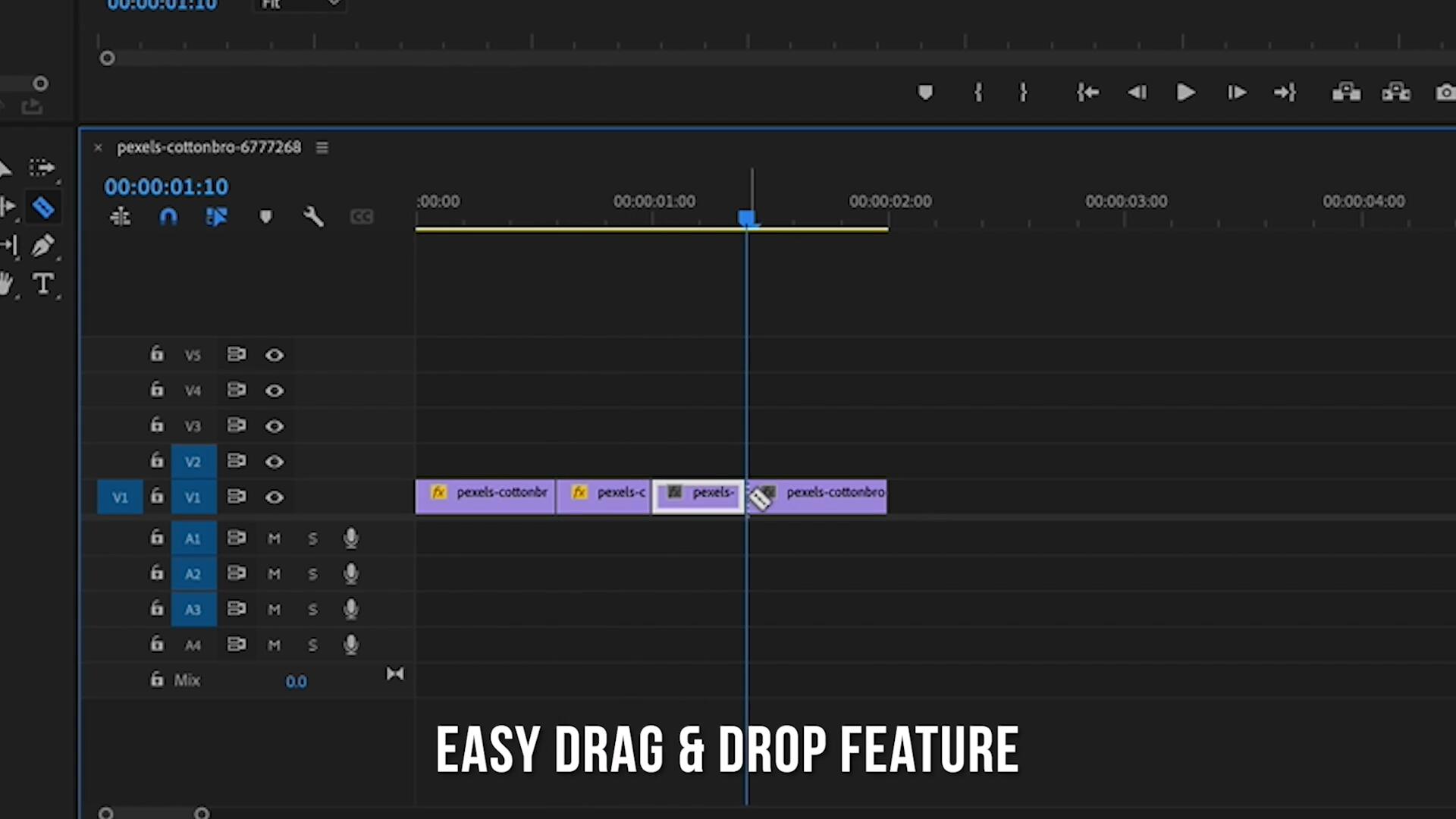1456x819 pixels.
Task: Toggle insert sequences as nests icon
Action: [120, 218]
